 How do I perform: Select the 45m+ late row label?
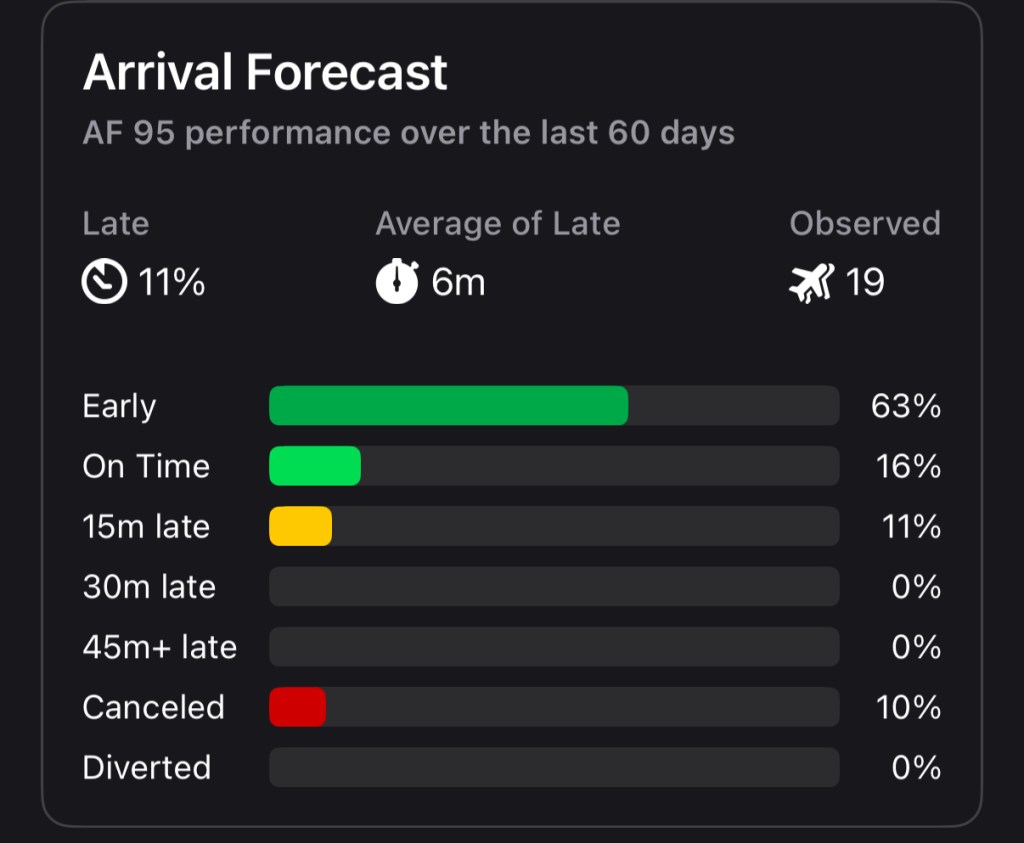coord(160,647)
